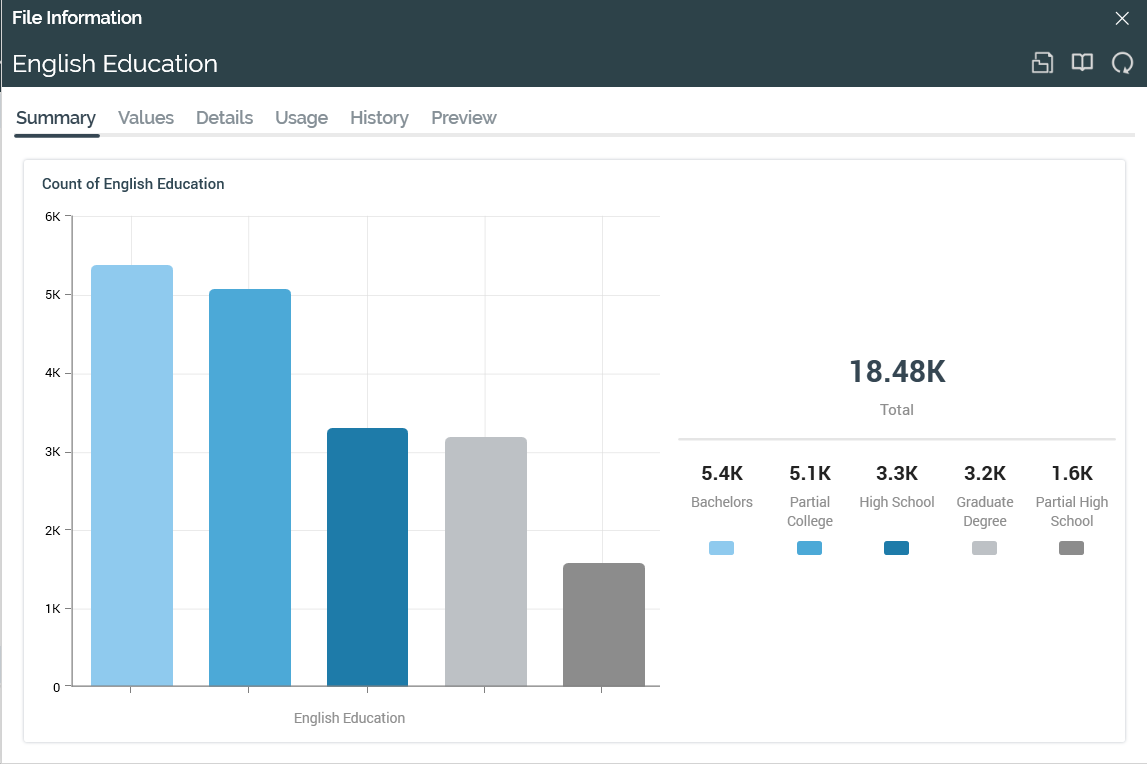
Task: Click the Bachelors legend color swatch
Action: [721, 548]
